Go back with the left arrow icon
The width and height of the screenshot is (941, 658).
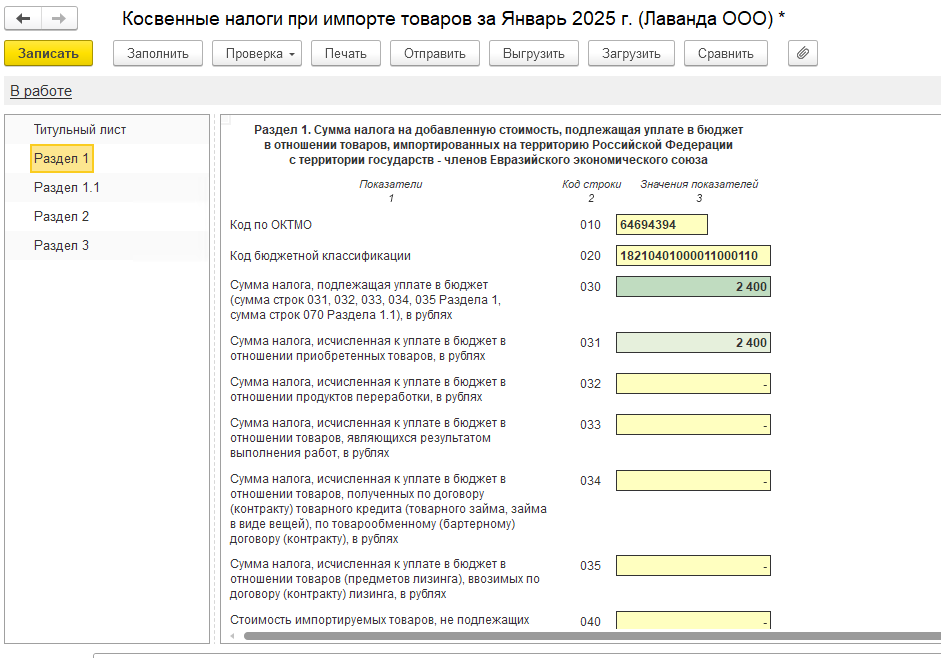[x=23, y=19]
